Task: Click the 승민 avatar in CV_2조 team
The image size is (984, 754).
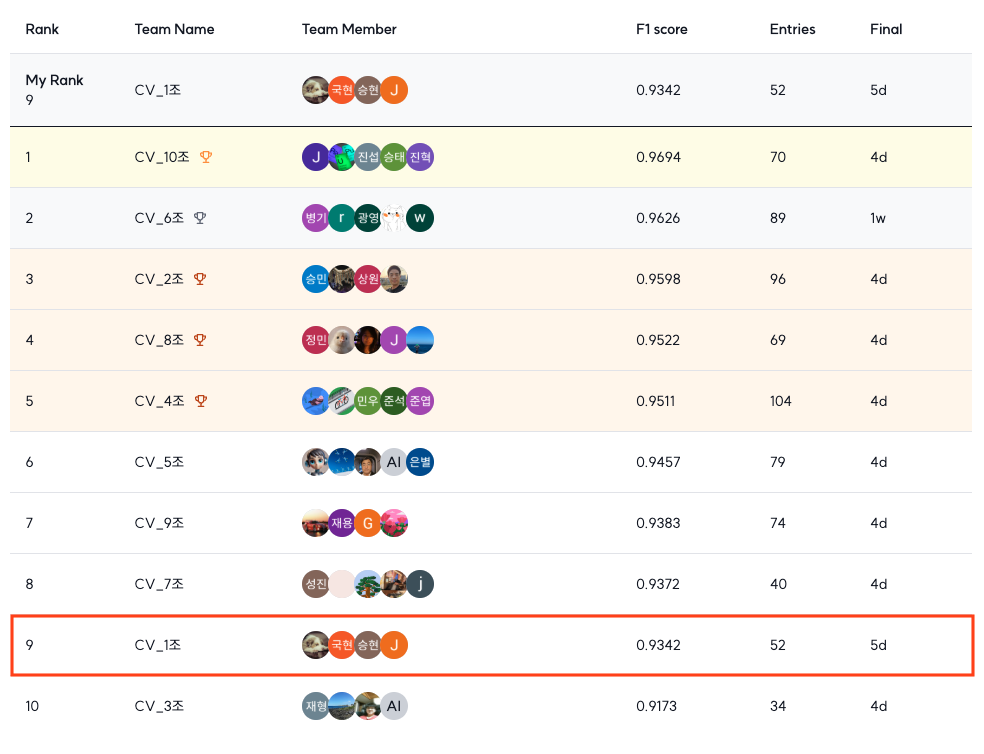Action: [316, 279]
